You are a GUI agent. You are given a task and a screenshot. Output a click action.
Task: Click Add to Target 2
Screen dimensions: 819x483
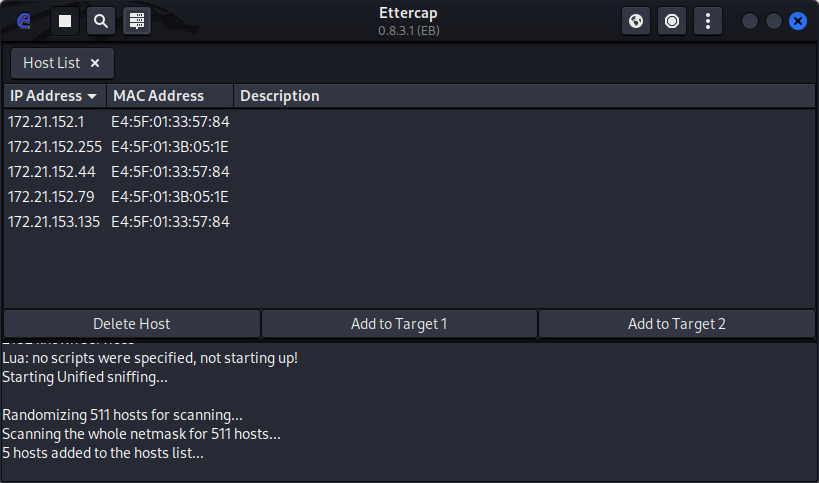(x=676, y=324)
